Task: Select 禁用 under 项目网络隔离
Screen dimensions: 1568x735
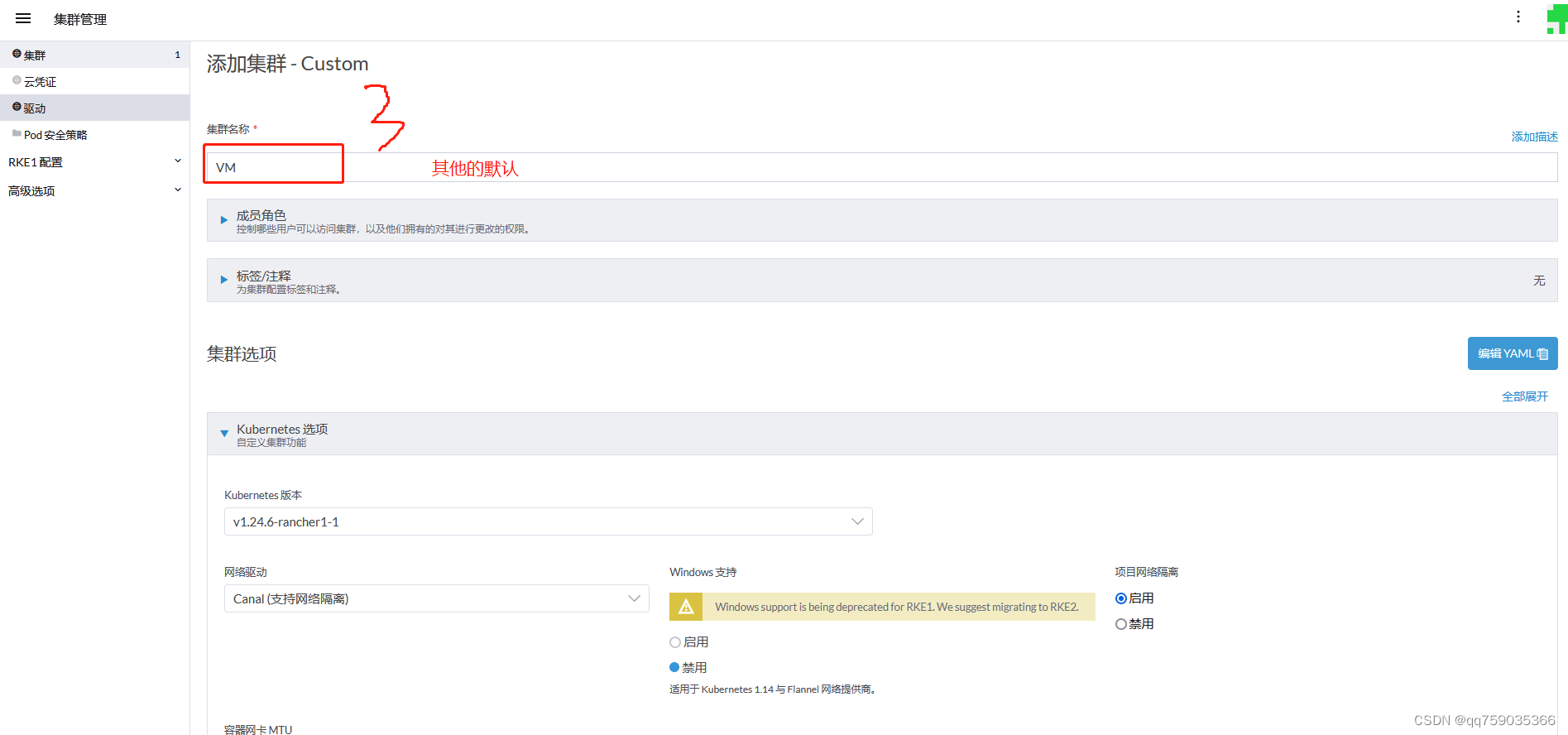Action: click(1121, 624)
